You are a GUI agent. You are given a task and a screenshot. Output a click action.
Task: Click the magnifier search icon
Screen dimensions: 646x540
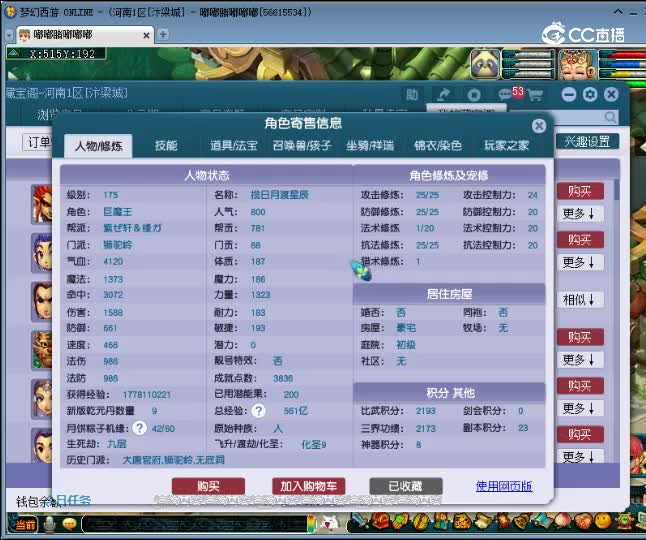[x=610, y=117]
